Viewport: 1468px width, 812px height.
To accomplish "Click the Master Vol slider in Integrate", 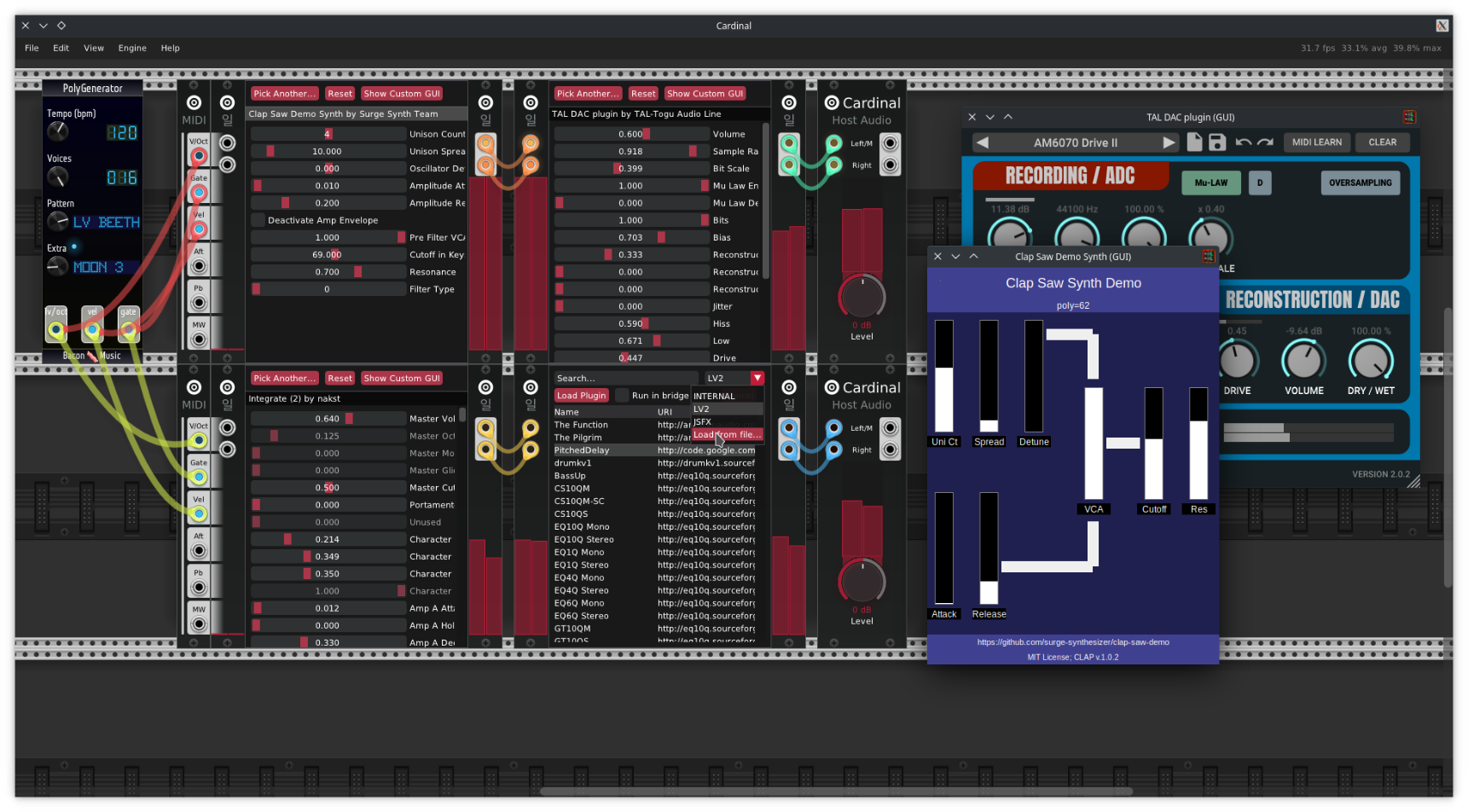I will pyautogui.click(x=328, y=419).
